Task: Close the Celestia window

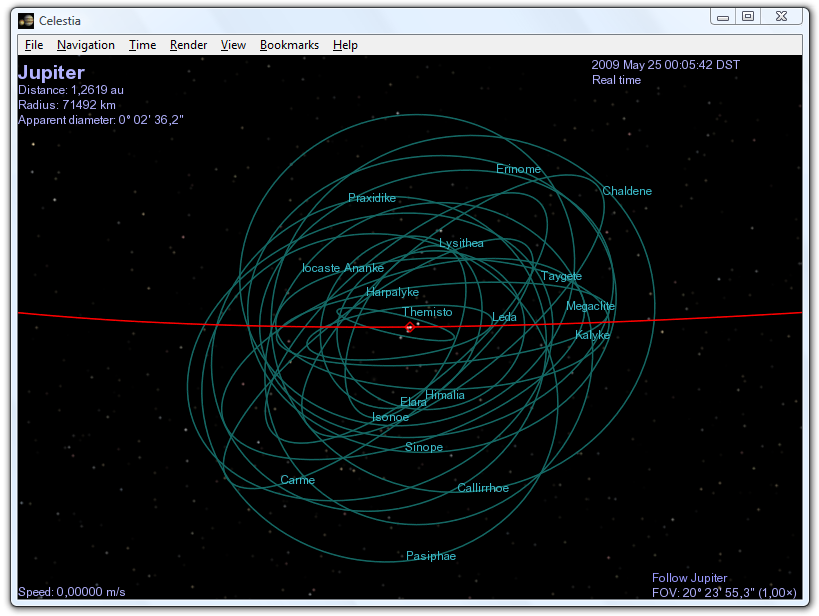Action: [781, 17]
